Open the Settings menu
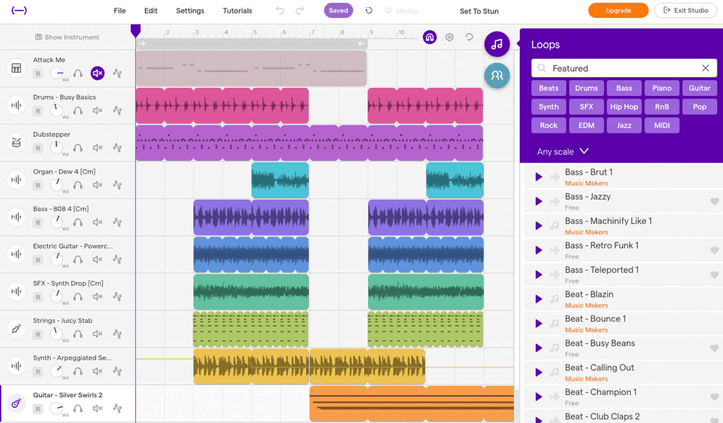The image size is (723, 423). point(190,11)
